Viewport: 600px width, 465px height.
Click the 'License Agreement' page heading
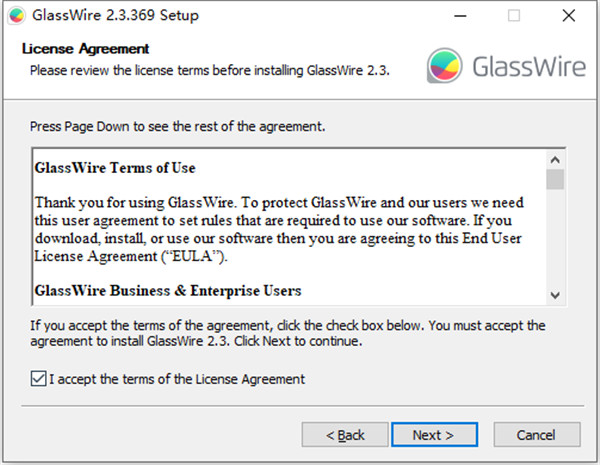pyautogui.click(x=85, y=49)
